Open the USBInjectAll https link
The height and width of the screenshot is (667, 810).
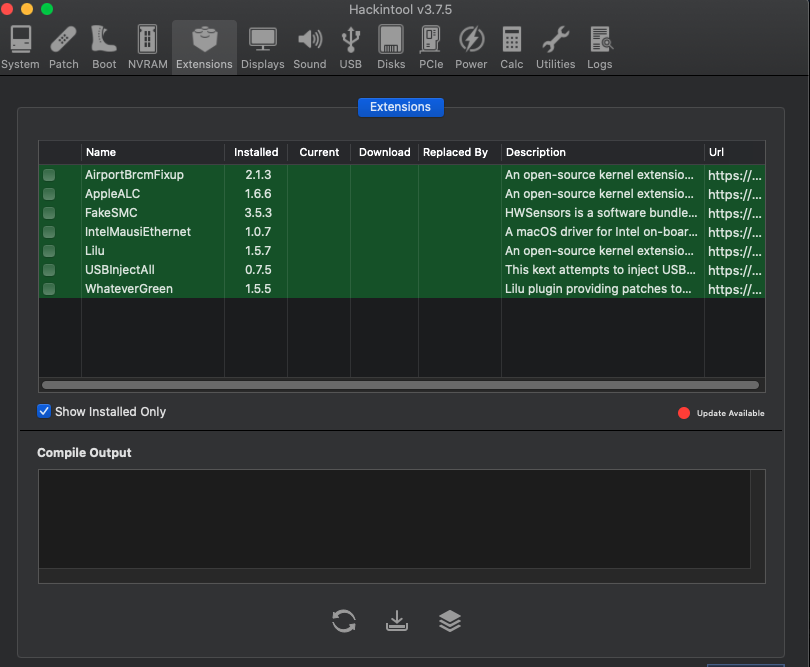coord(735,270)
